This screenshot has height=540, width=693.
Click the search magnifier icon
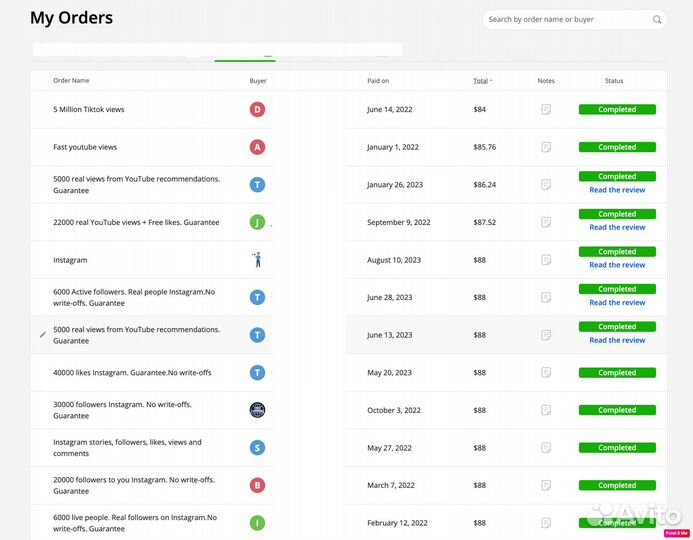pyautogui.click(x=657, y=19)
